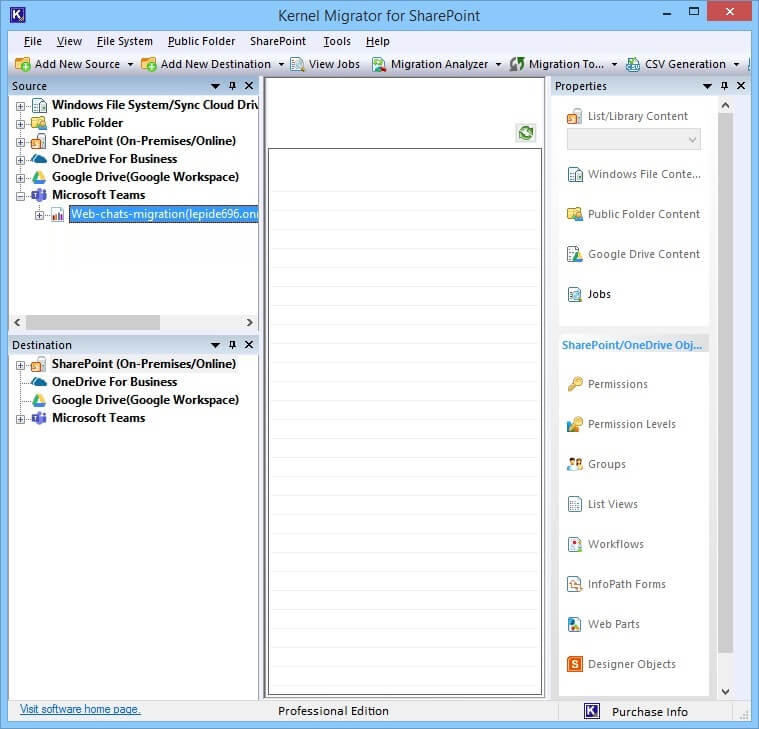Select Google Drive(Google Workspace) in Destination
Viewport: 759px width, 729px height.
145,400
